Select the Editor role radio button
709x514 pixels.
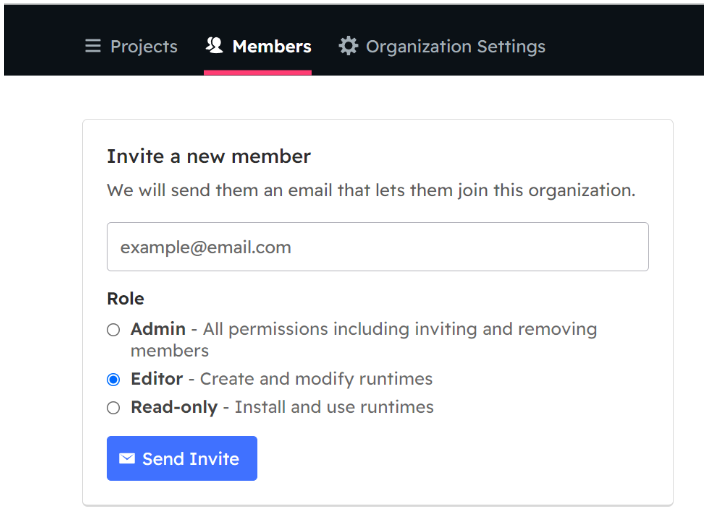(x=113, y=379)
